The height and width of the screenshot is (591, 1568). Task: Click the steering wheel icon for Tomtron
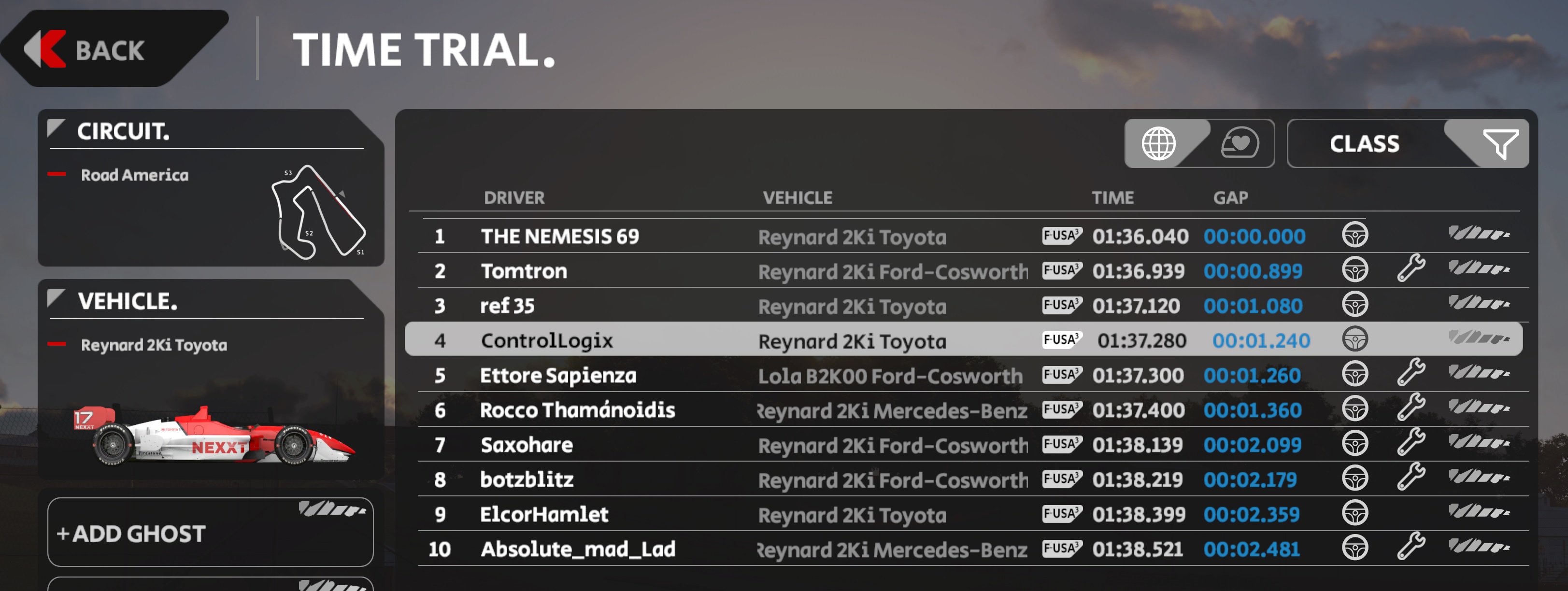click(x=1354, y=269)
